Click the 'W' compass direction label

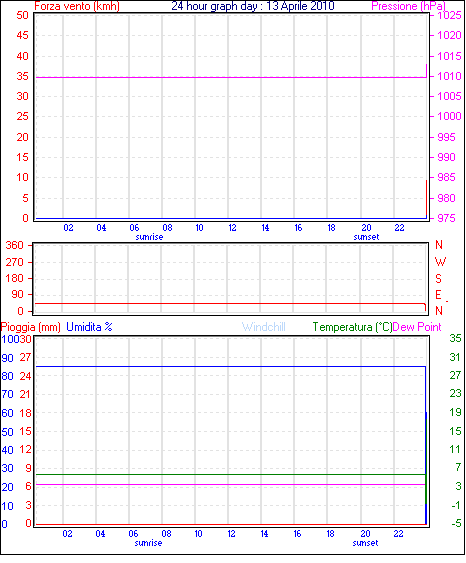coord(440,262)
